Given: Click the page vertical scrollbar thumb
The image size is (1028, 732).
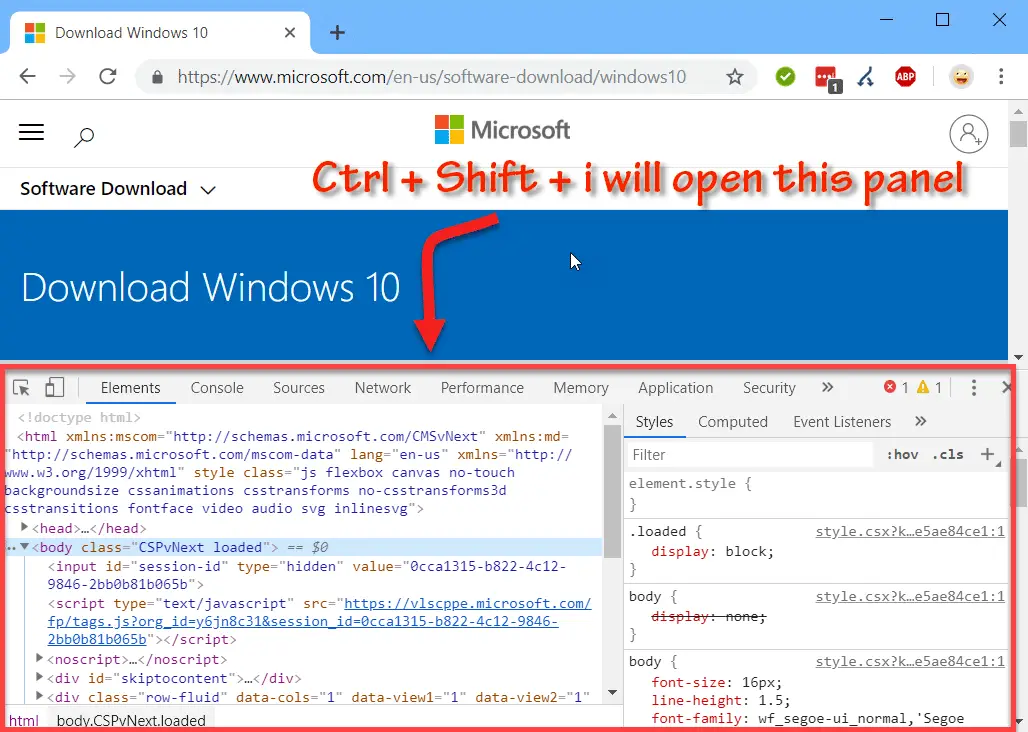Looking at the screenshot, I should [x=1018, y=134].
